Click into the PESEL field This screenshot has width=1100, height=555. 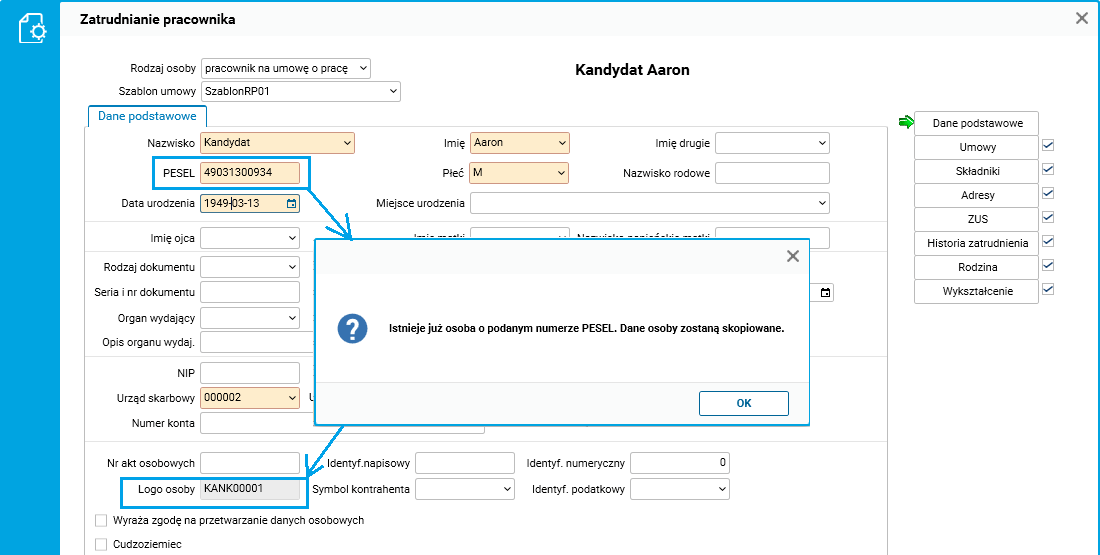click(250, 173)
